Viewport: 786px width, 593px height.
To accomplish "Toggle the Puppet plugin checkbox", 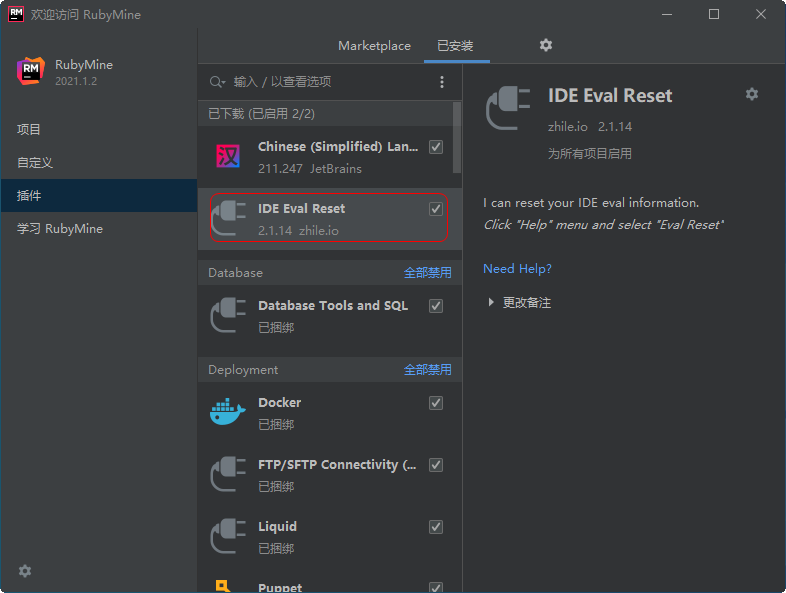I will pyautogui.click(x=436, y=587).
